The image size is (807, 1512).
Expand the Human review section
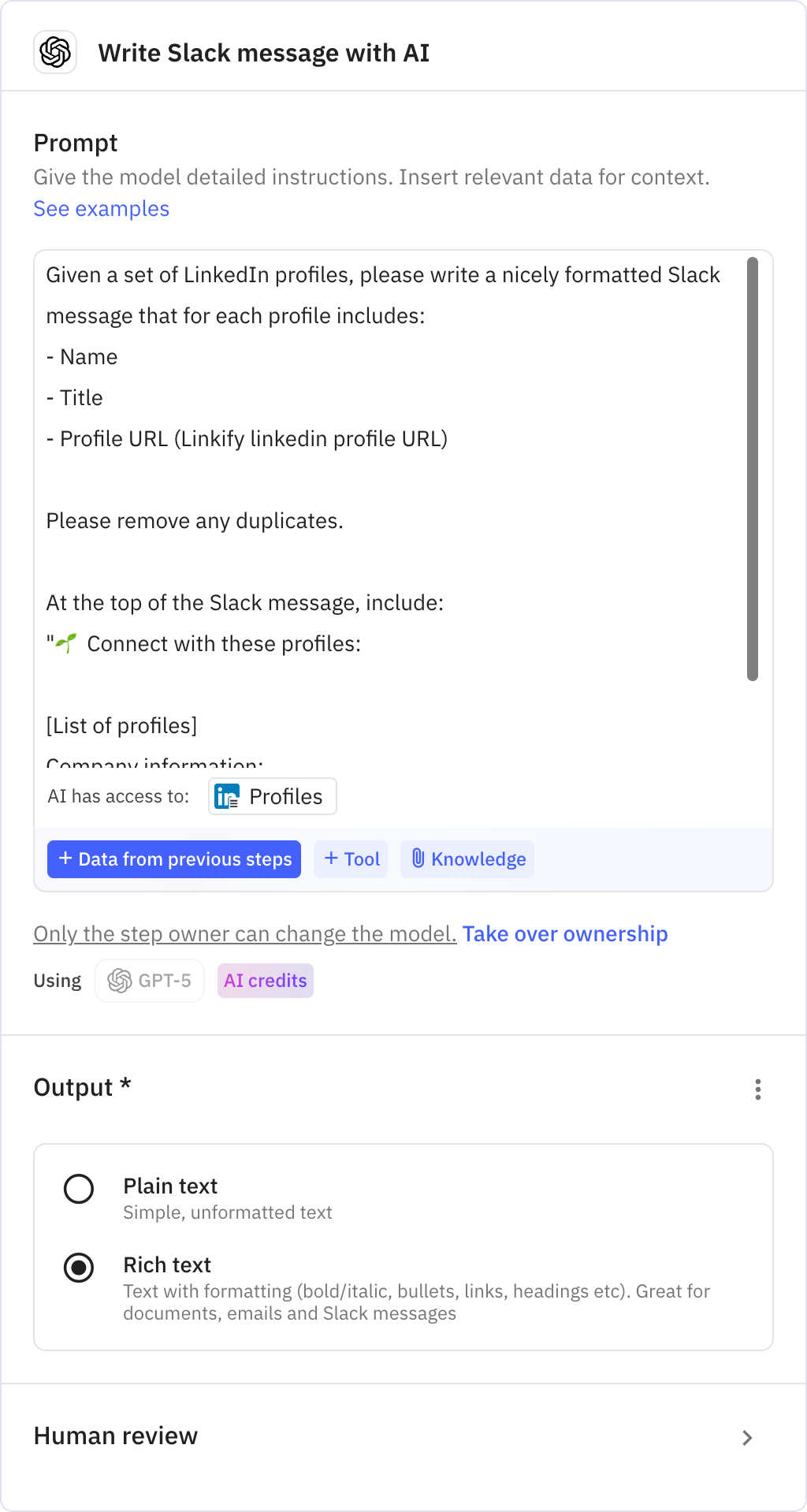pyautogui.click(x=746, y=1438)
